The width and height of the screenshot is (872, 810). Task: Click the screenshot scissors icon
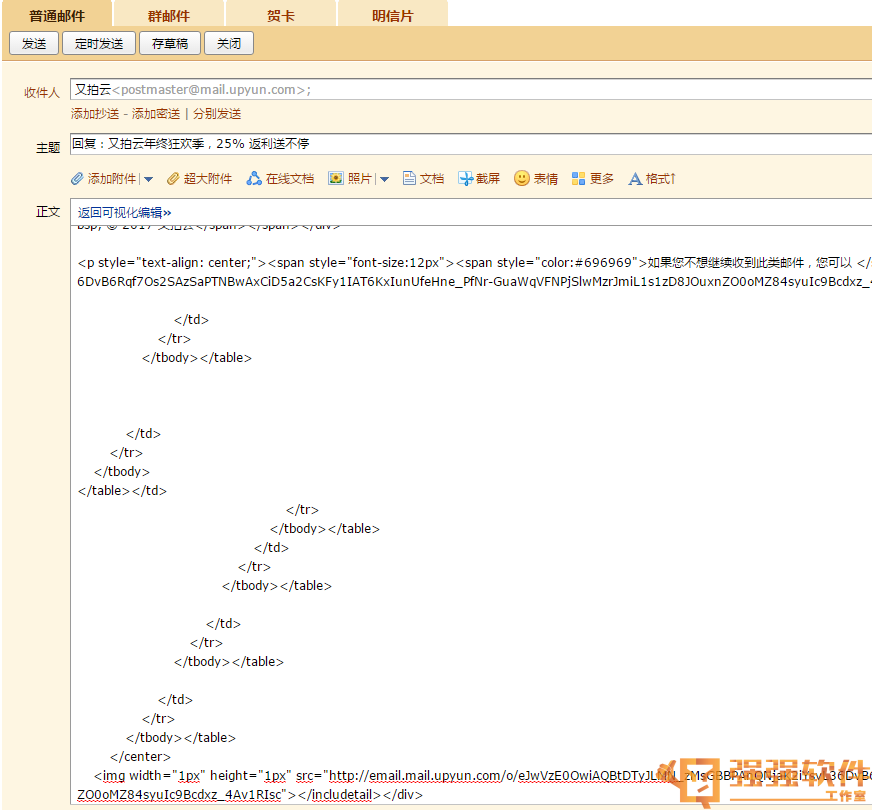pos(465,178)
